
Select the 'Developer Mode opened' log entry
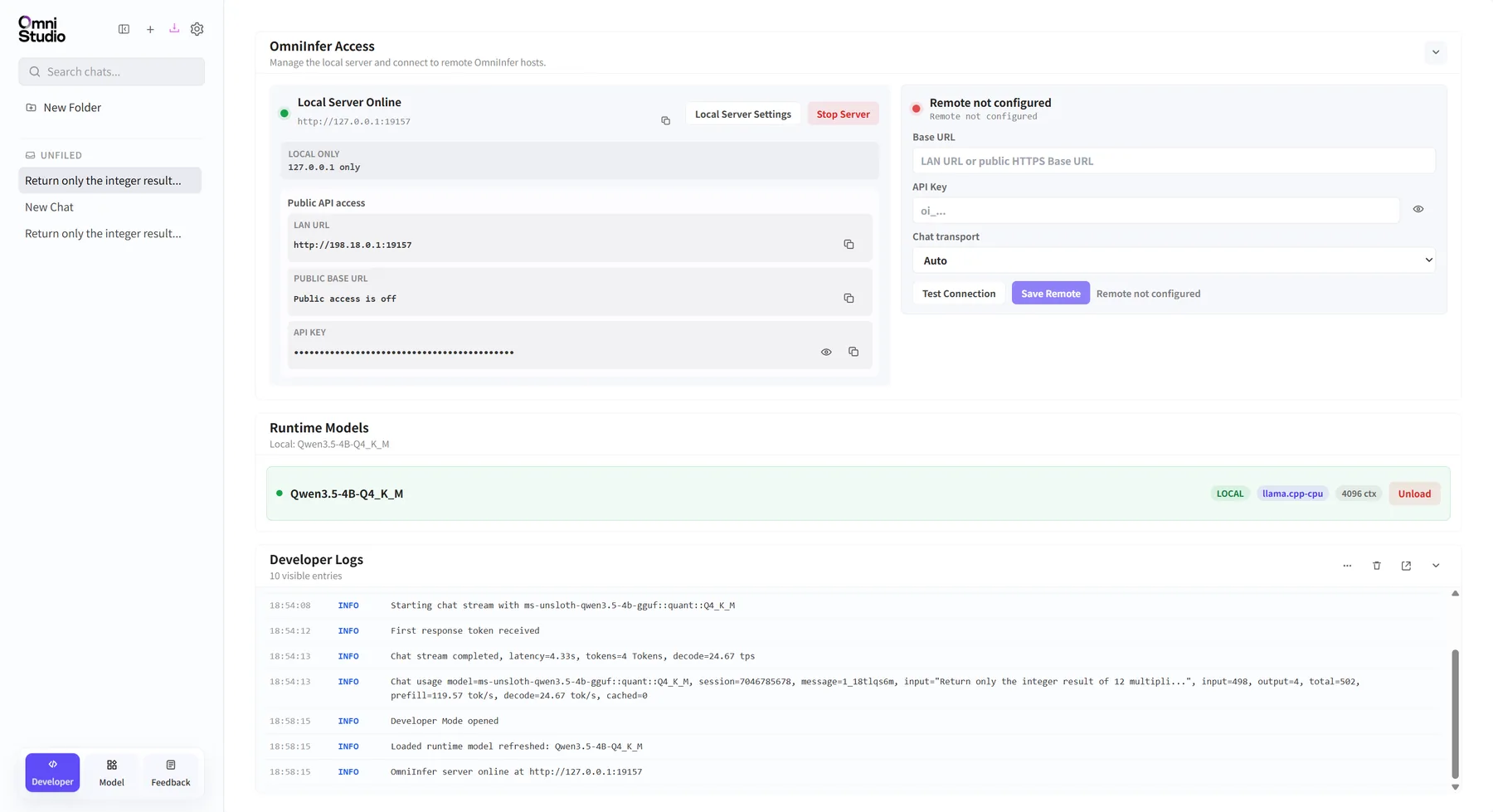(x=854, y=721)
